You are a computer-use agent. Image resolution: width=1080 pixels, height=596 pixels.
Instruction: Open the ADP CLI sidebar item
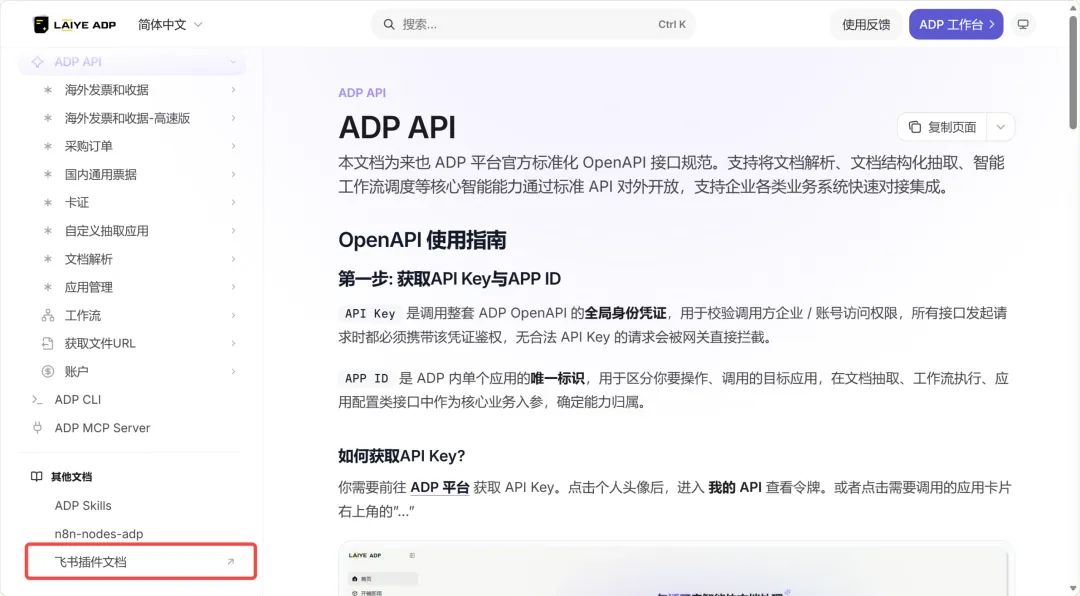coord(132,400)
